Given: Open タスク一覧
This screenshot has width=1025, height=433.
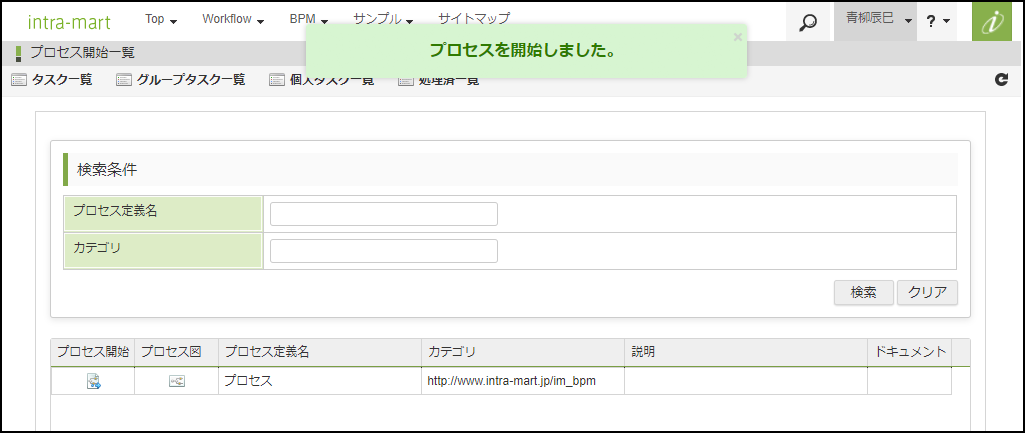Looking at the screenshot, I should pos(52,80).
